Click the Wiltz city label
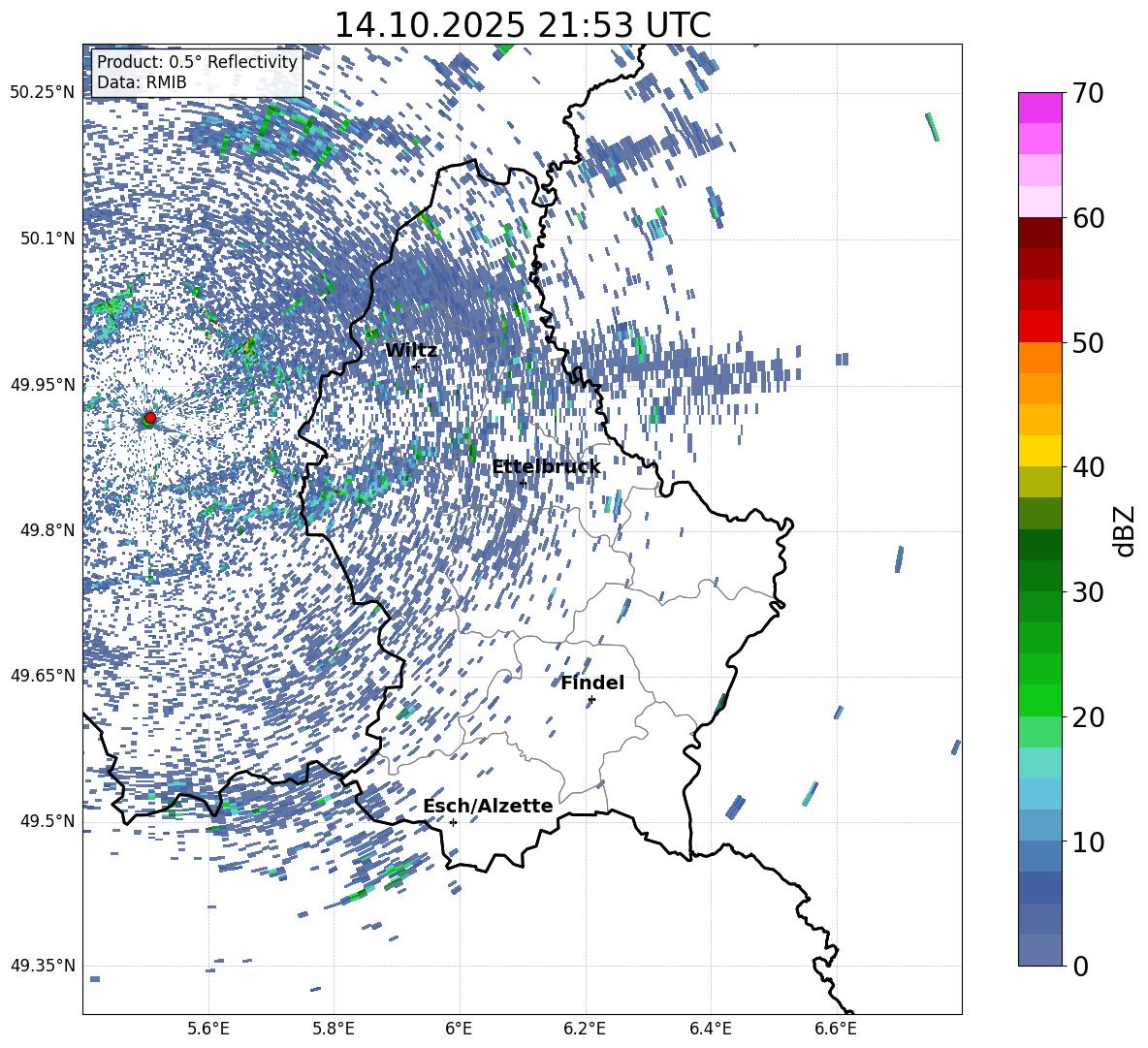The image size is (1148, 1048). pos(411,351)
